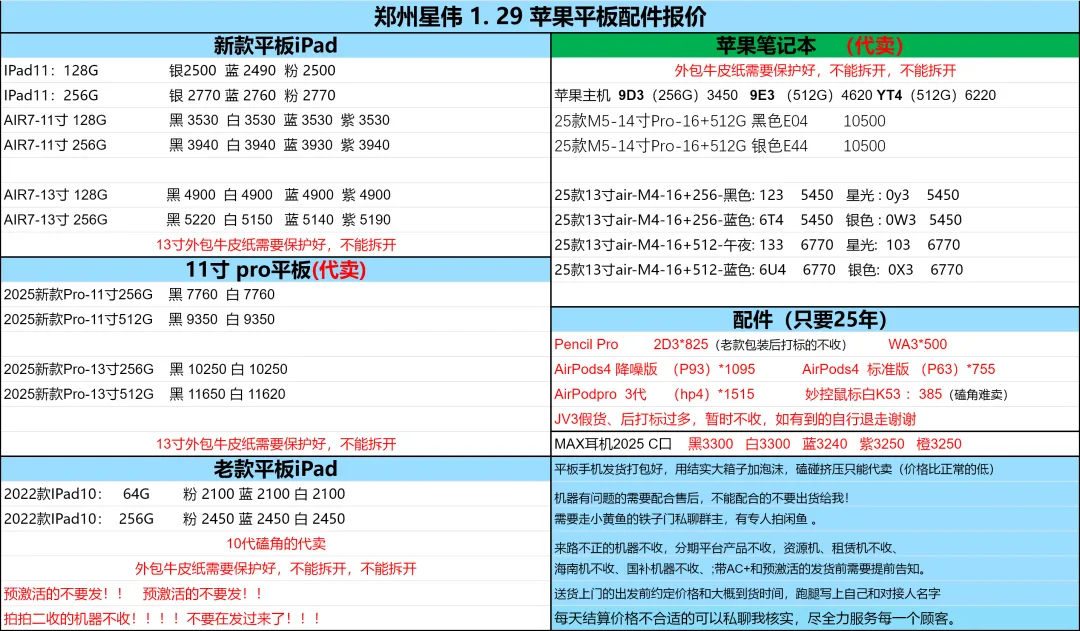
Task: Click the AirPodpro 3代 (hp4)*1515 entry
Action: [x=654, y=394]
